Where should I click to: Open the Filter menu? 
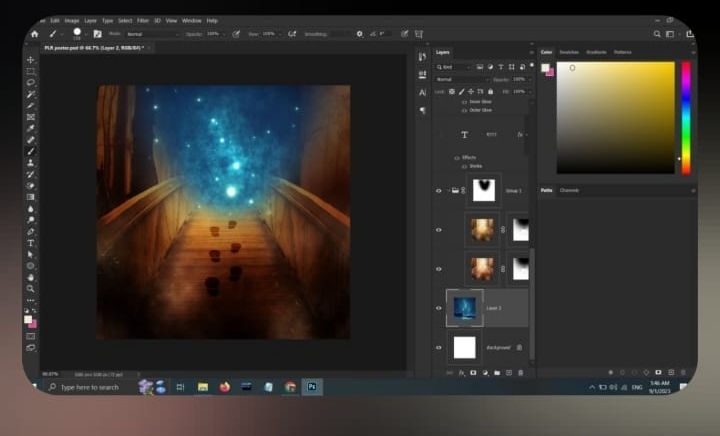pos(142,20)
